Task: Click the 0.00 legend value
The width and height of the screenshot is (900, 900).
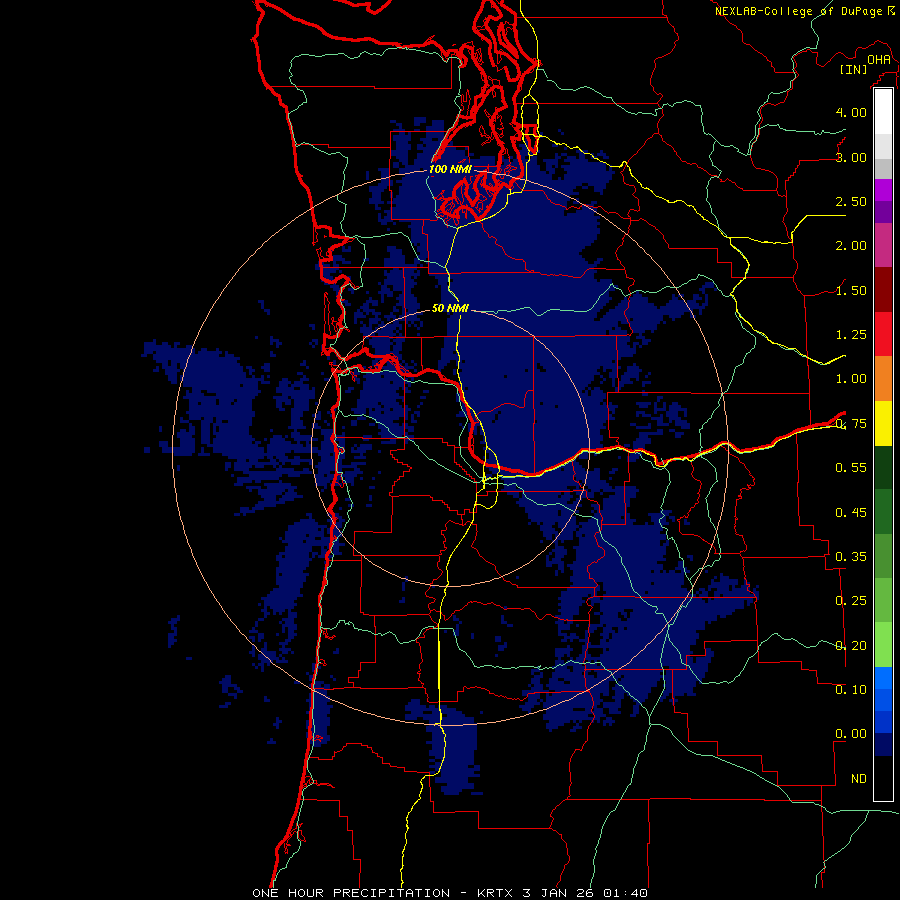Action: coord(851,734)
